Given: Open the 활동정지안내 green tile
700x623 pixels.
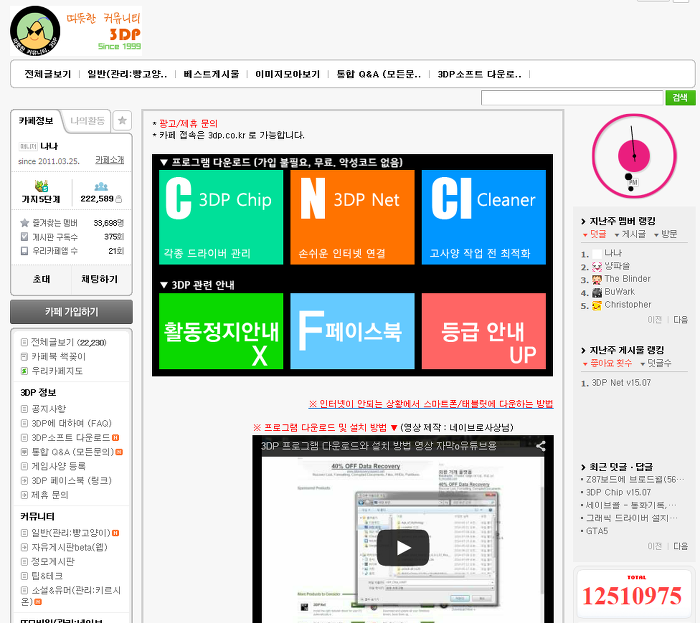Looking at the screenshot, I should point(221,331).
